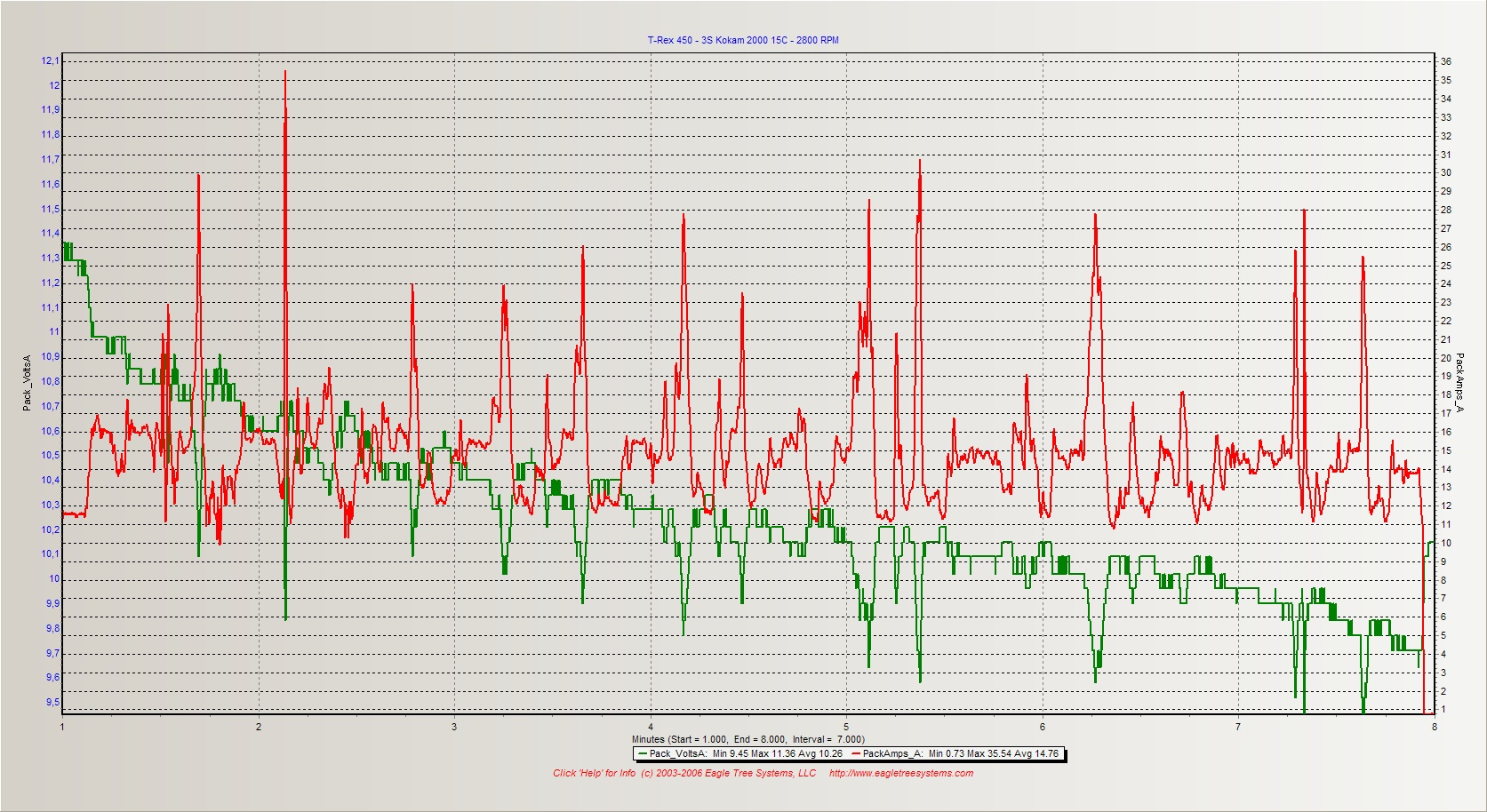Select the PackAmps_A legend entry text

click(960, 754)
